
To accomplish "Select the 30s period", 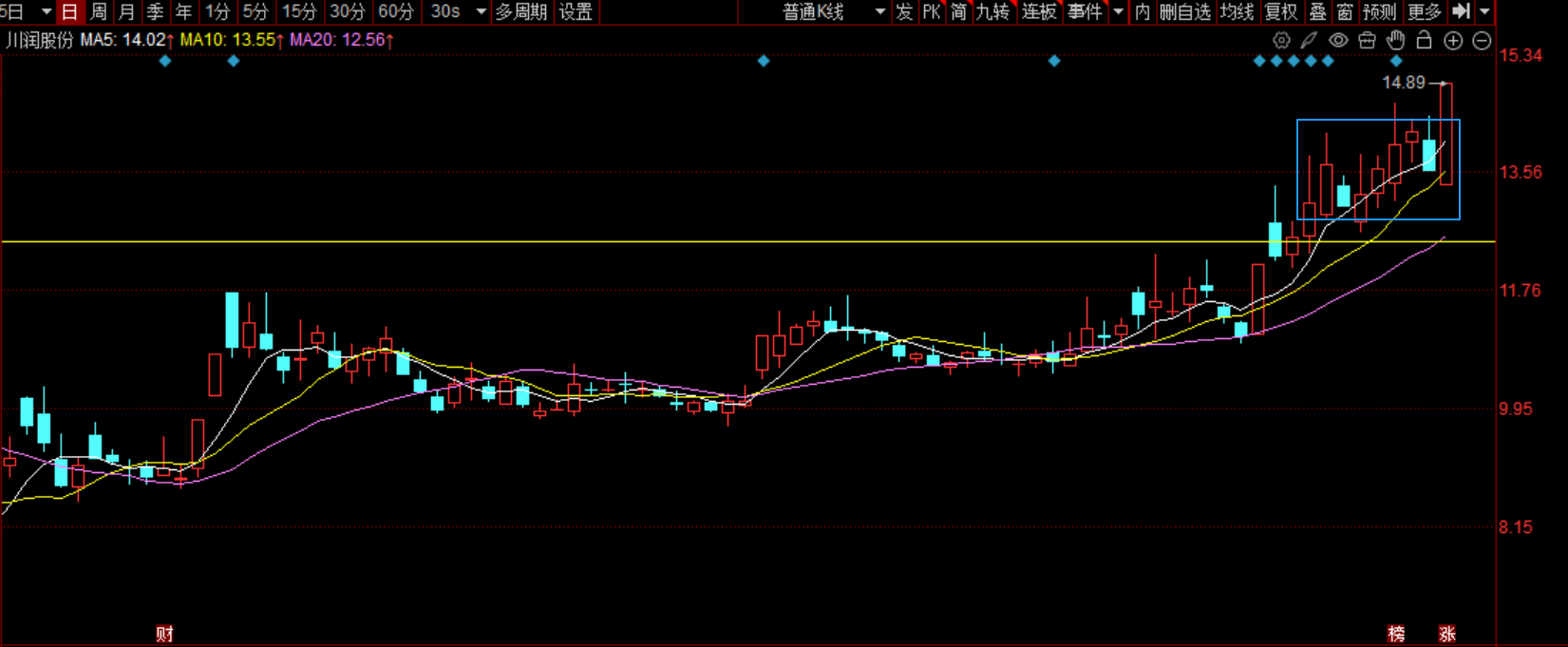I will [x=445, y=11].
